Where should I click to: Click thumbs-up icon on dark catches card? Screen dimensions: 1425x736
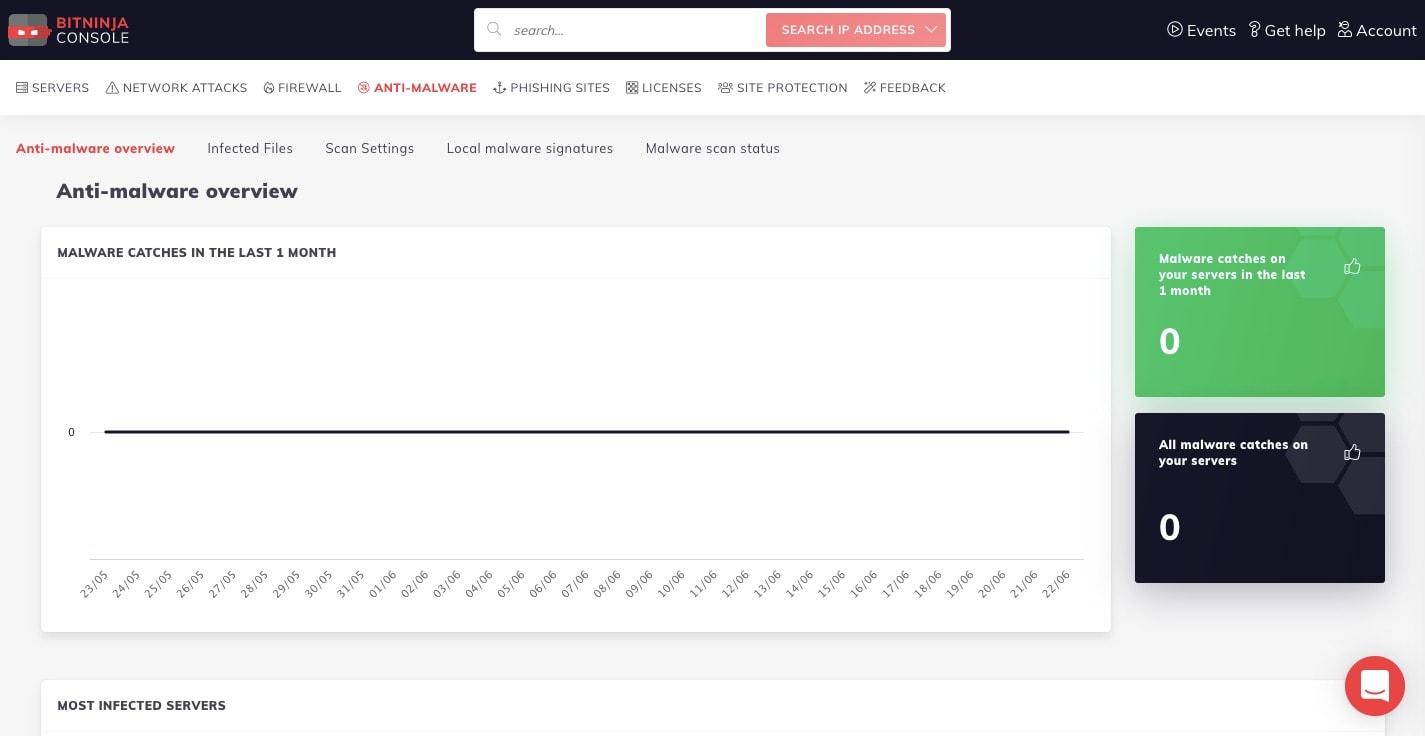coord(1352,452)
